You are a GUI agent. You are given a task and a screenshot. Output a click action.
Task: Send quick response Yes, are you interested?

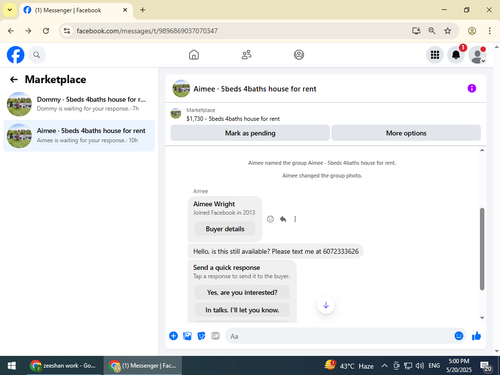tap(242, 292)
